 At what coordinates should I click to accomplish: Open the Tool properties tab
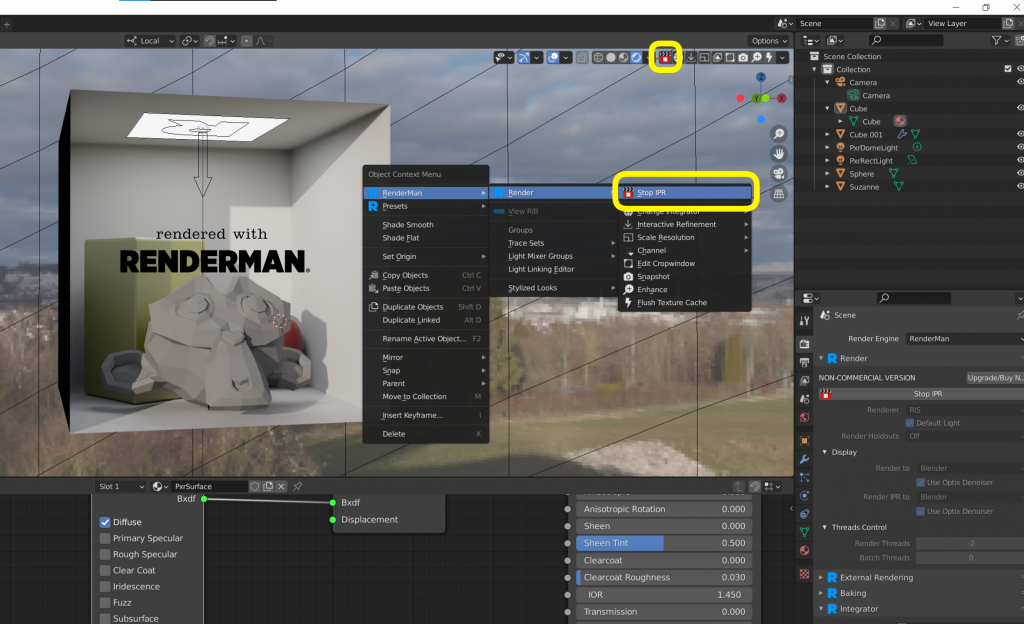(805, 320)
